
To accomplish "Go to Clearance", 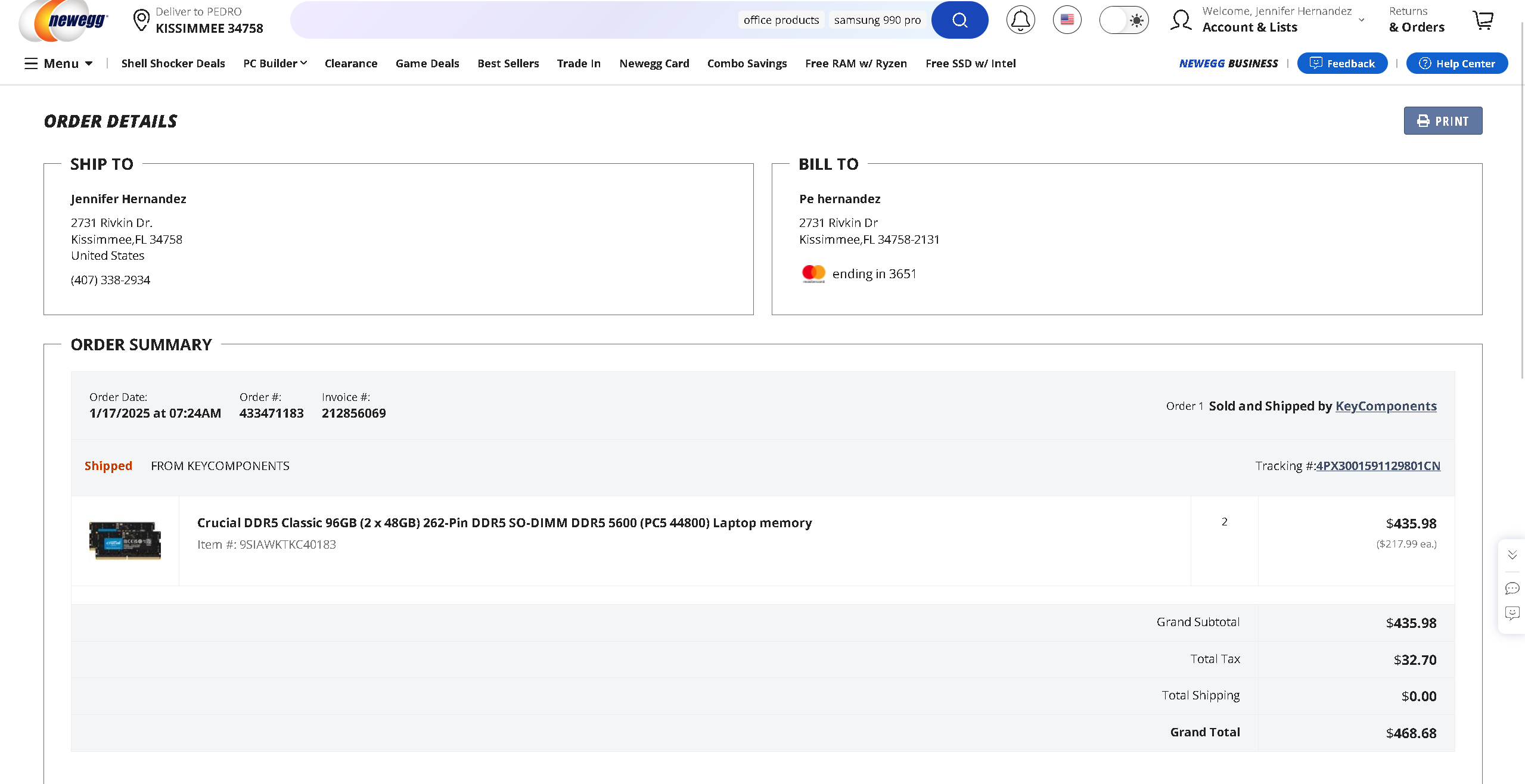I will click(351, 63).
